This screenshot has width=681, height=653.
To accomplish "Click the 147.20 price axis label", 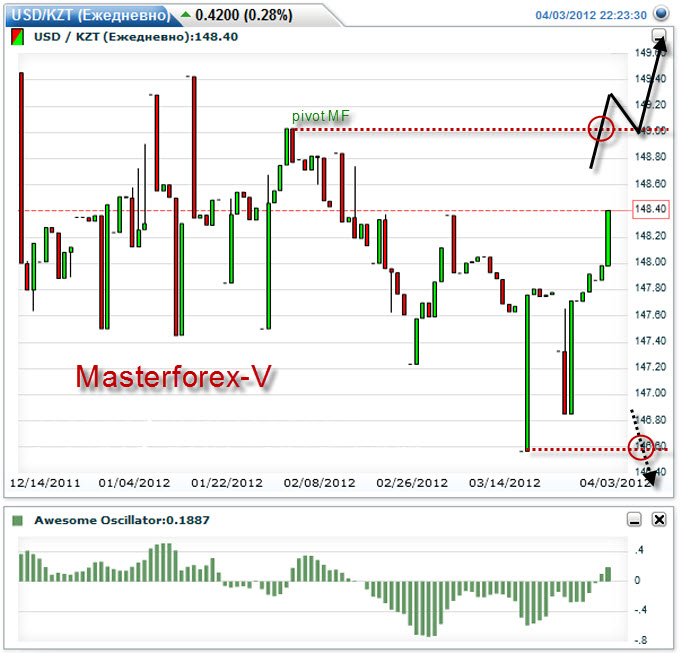I will tap(650, 367).
